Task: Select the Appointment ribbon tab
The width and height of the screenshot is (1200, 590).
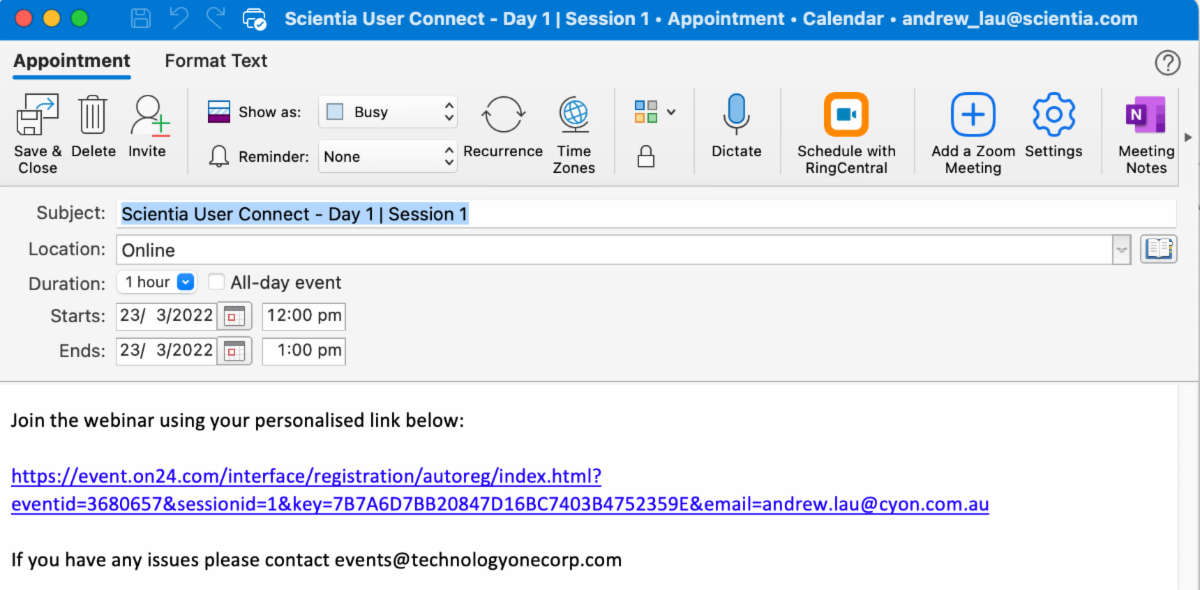Action: [71, 61]
